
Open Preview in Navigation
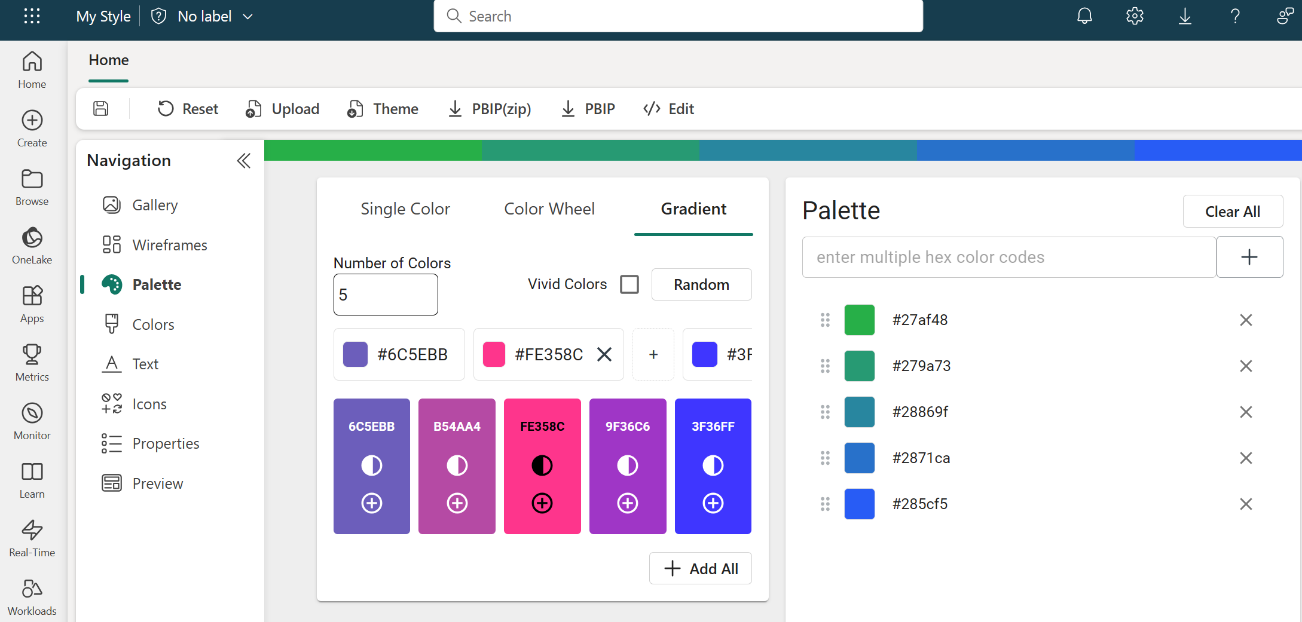(143, 484)
